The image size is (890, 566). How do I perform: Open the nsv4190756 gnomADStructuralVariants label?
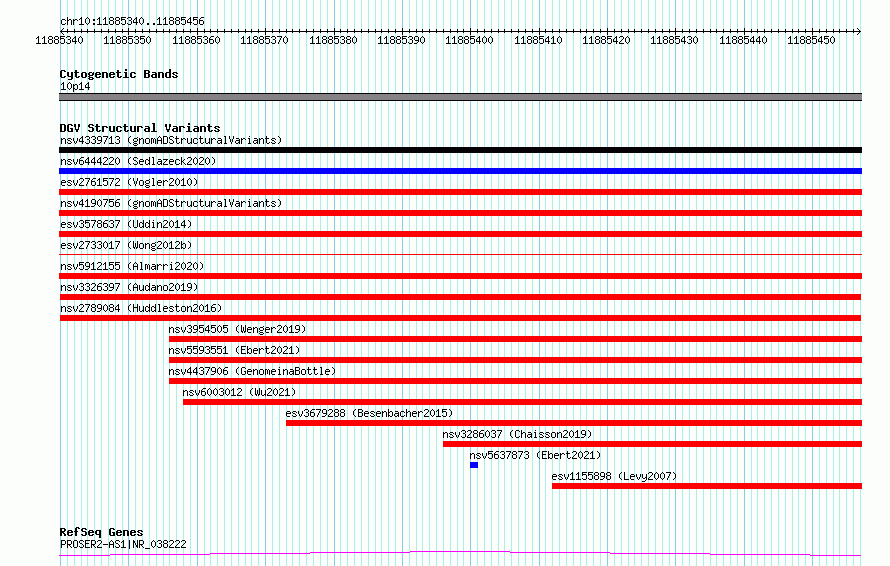171,203
